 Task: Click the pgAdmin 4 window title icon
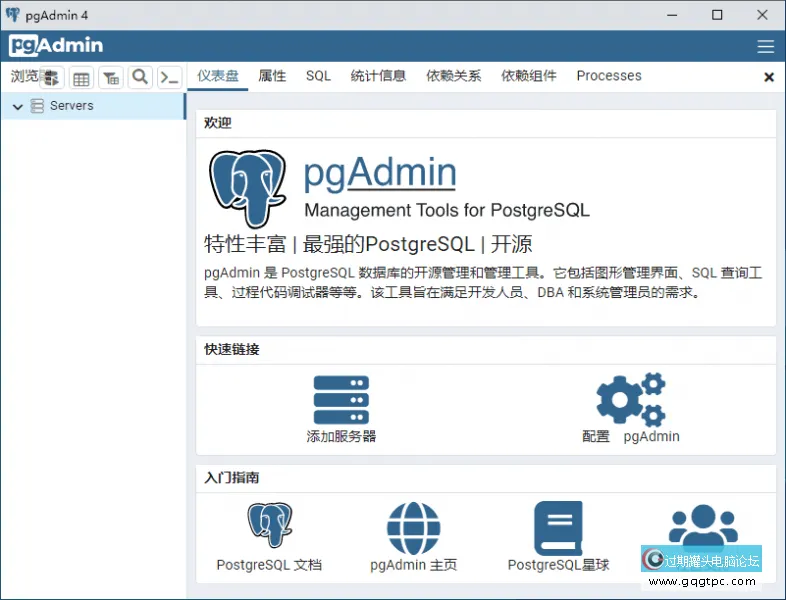[x=13, y=15]
